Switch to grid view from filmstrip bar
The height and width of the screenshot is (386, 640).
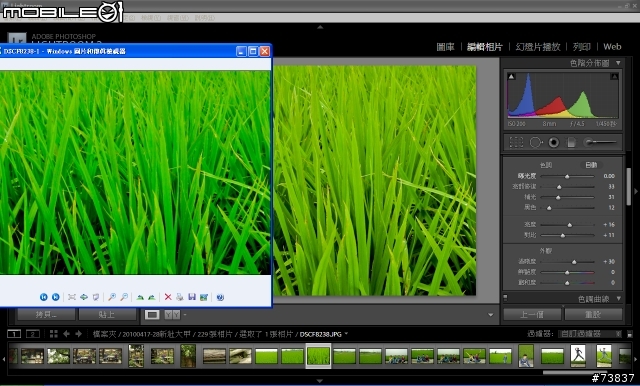tap(53, 334)
